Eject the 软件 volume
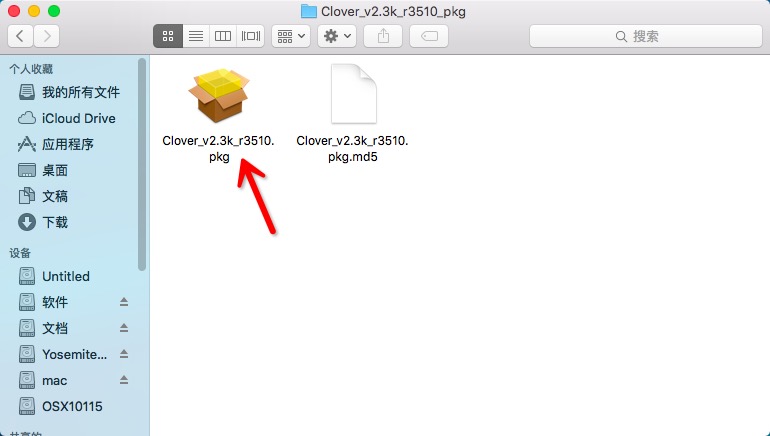The image size is (770, 436). [124, 302]
